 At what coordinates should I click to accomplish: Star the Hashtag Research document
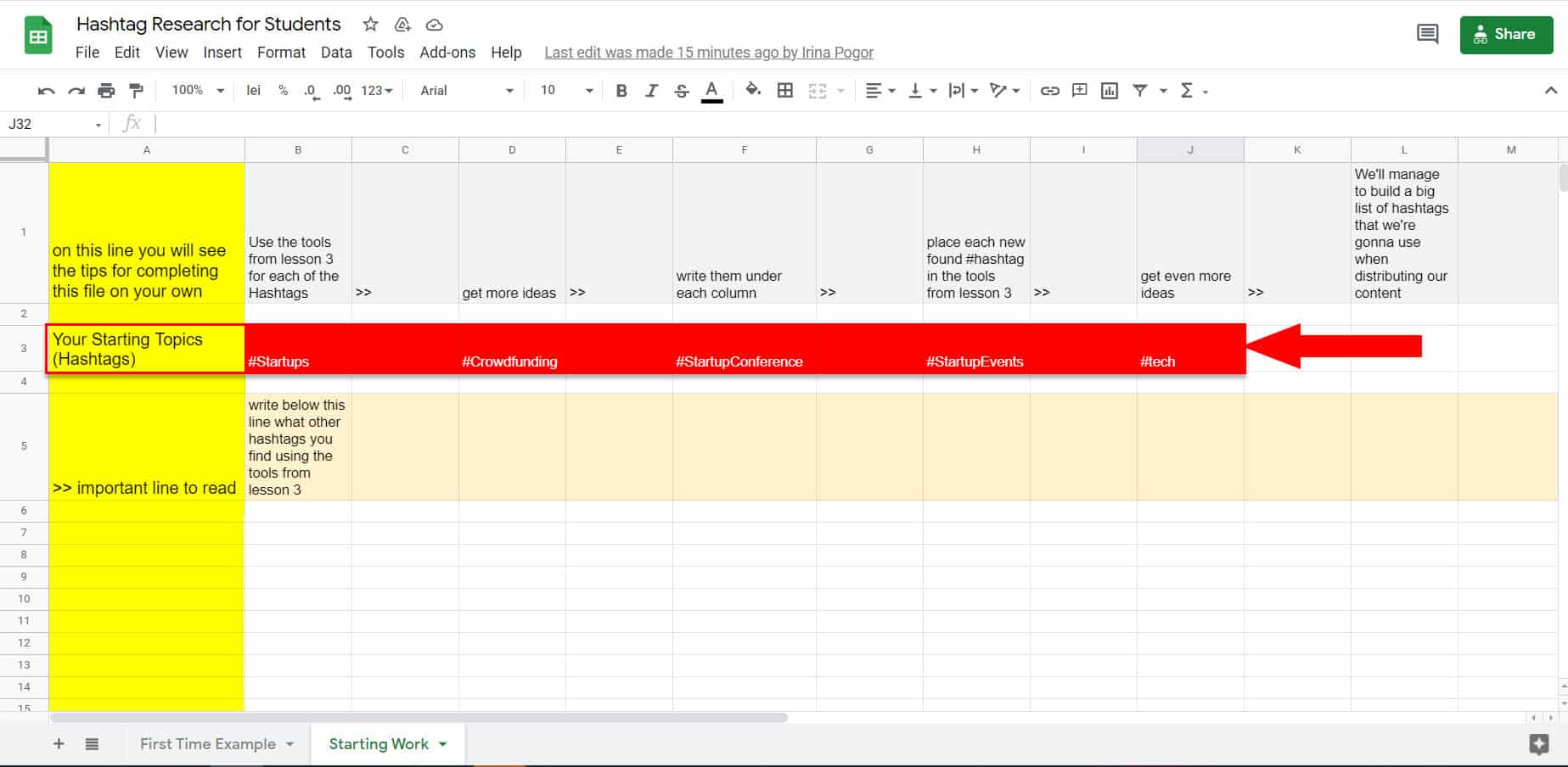(x=370, y=25)
